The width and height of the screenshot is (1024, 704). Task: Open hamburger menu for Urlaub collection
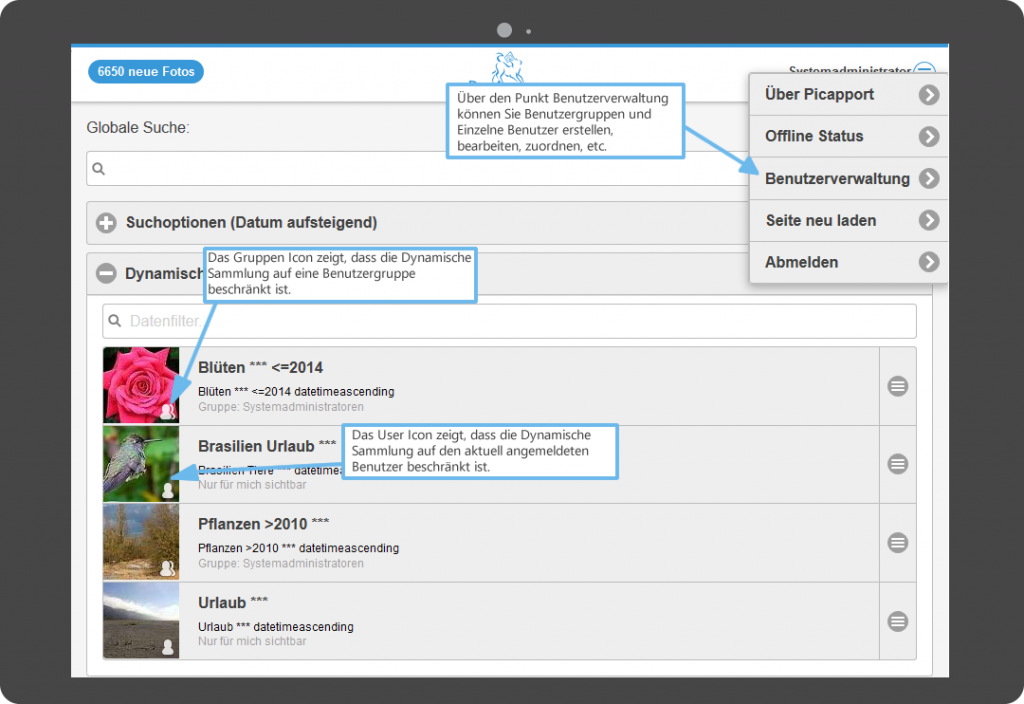(x=897, y=621)
